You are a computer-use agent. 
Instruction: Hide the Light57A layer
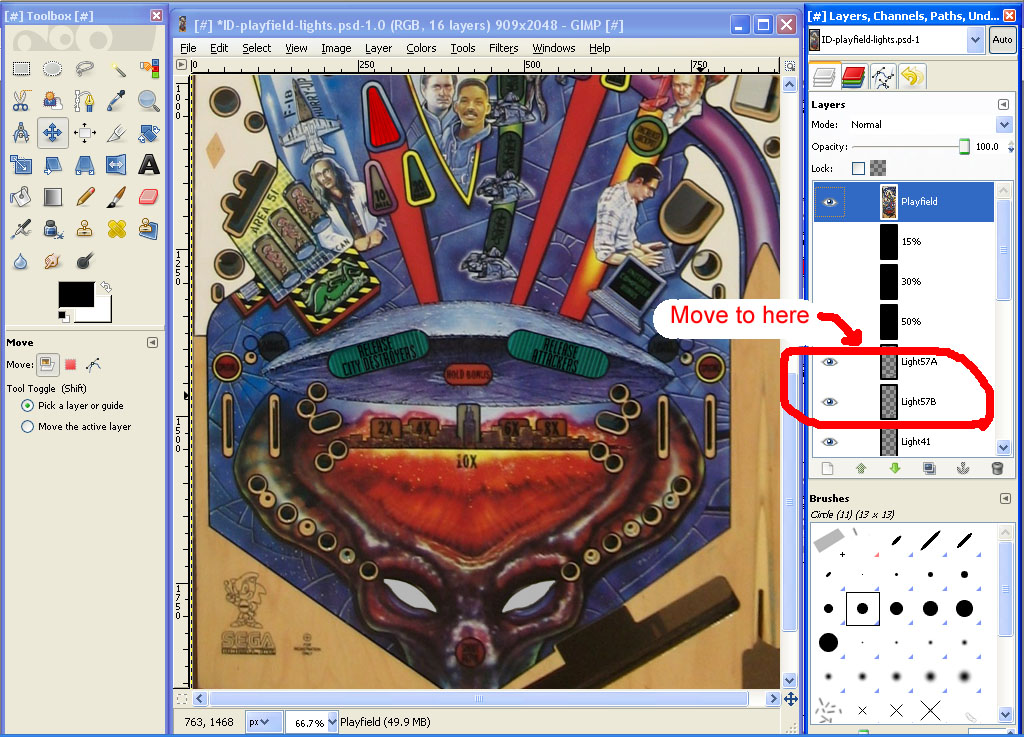tap(829, 362)
